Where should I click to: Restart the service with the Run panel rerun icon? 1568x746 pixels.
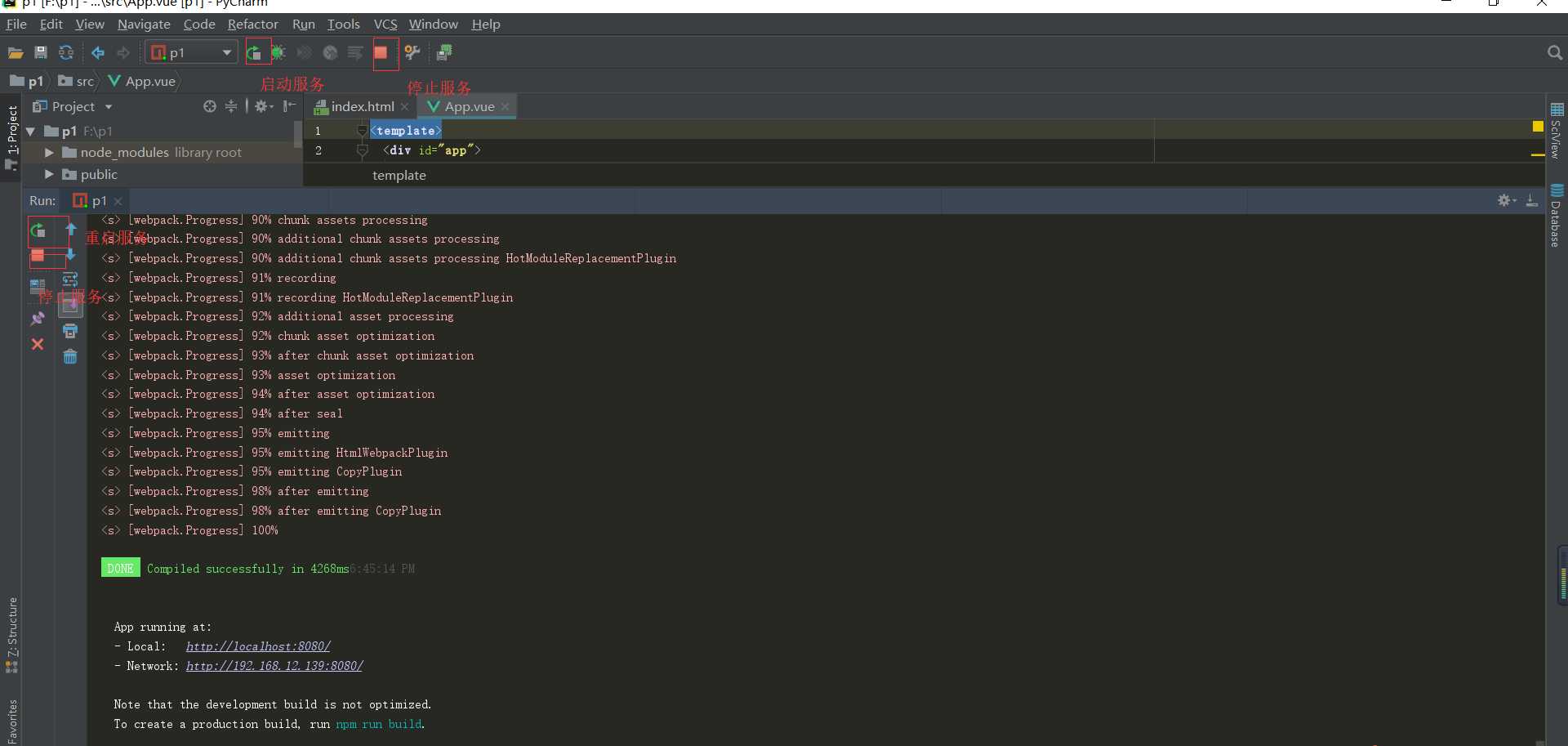pos(38,231)
